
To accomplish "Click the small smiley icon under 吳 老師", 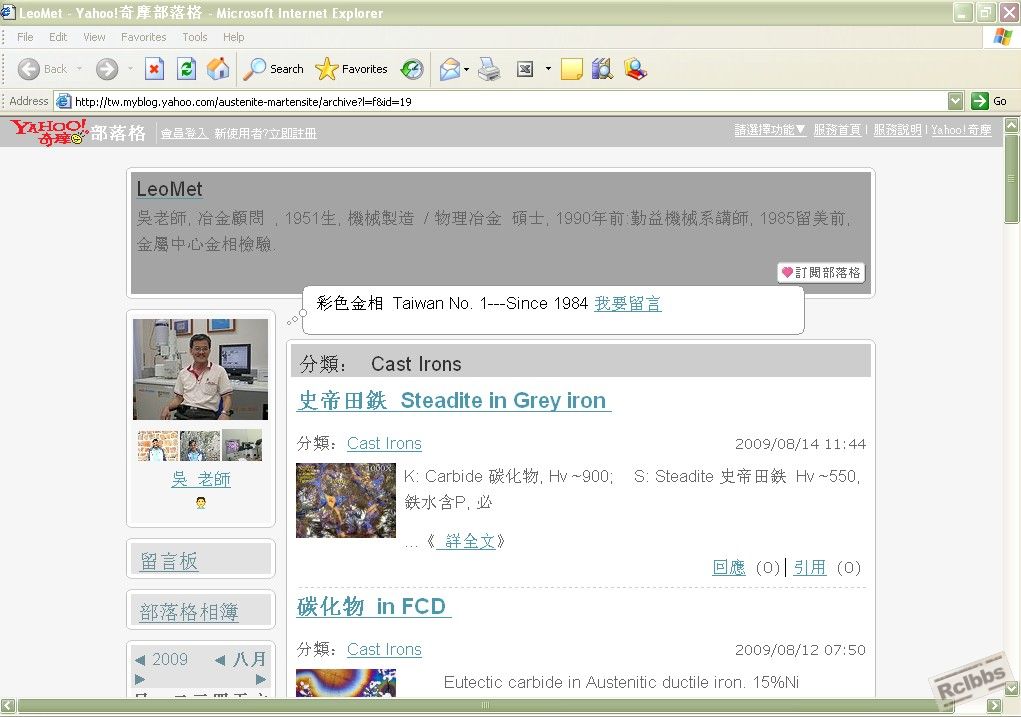I will (201, 503).
